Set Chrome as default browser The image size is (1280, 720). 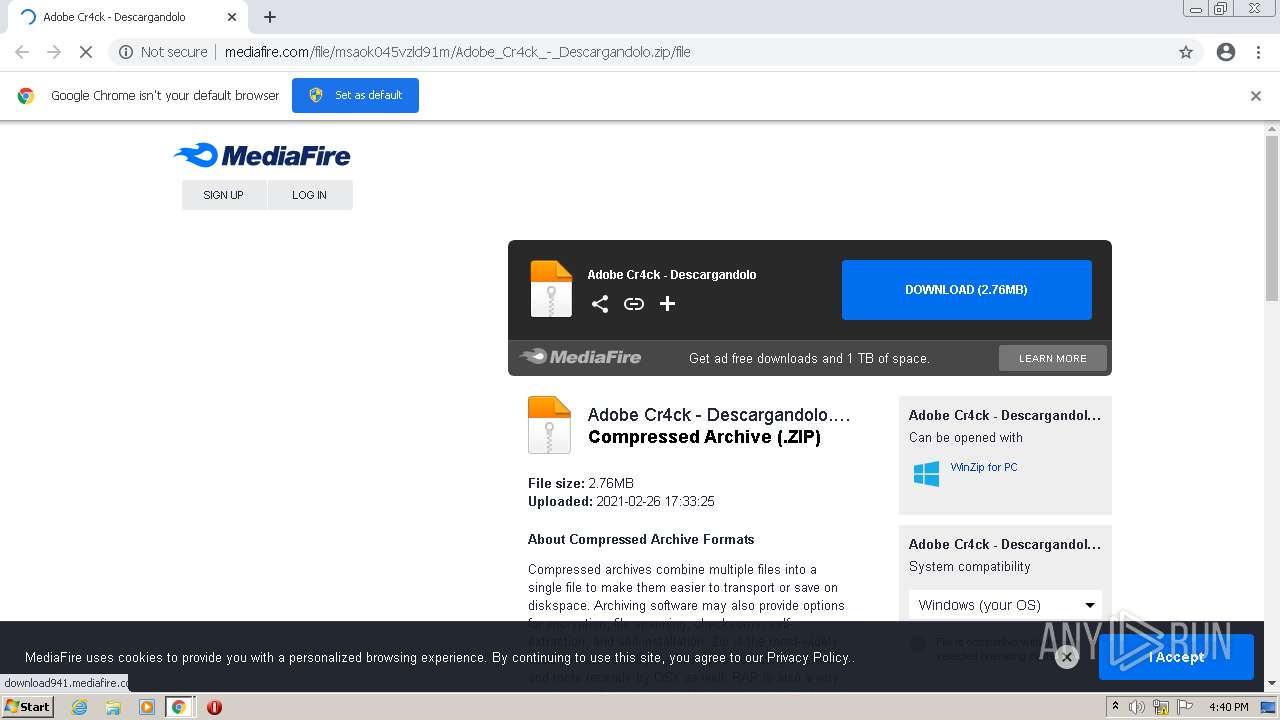tap(355, 95)
